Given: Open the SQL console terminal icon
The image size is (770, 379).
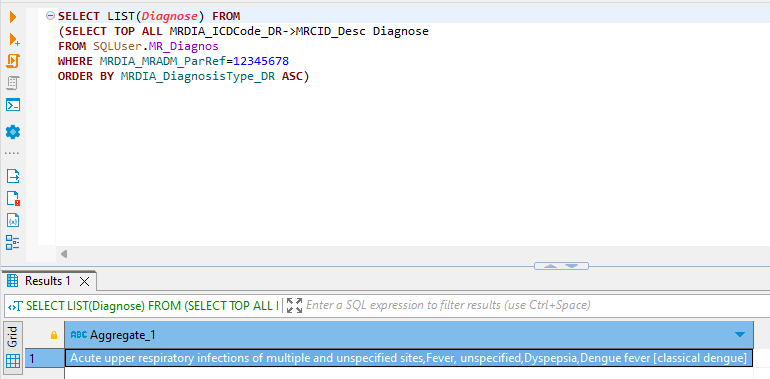Looking at the screenshot, I should [13, 105].
